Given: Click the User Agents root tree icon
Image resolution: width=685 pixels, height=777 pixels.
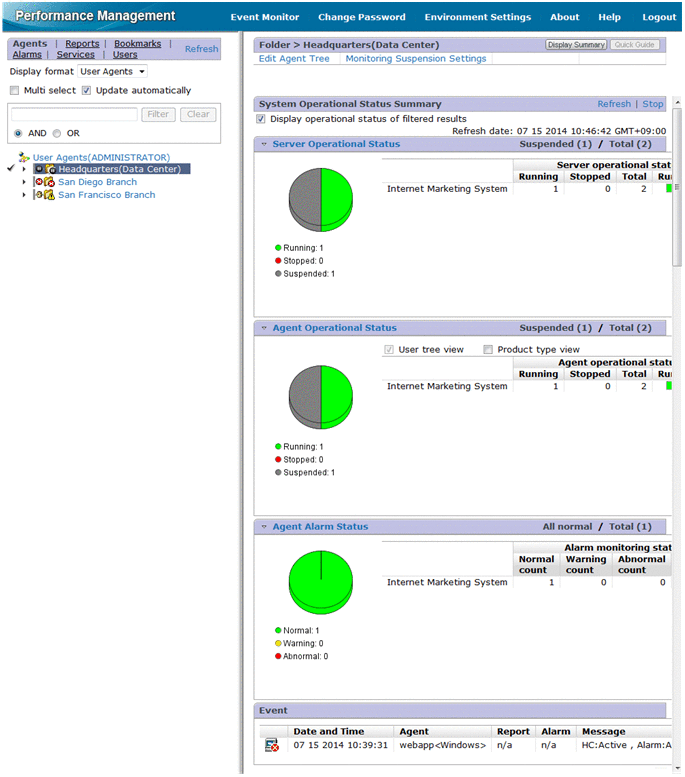Looking at the screenshot, I should pos(24,158).
